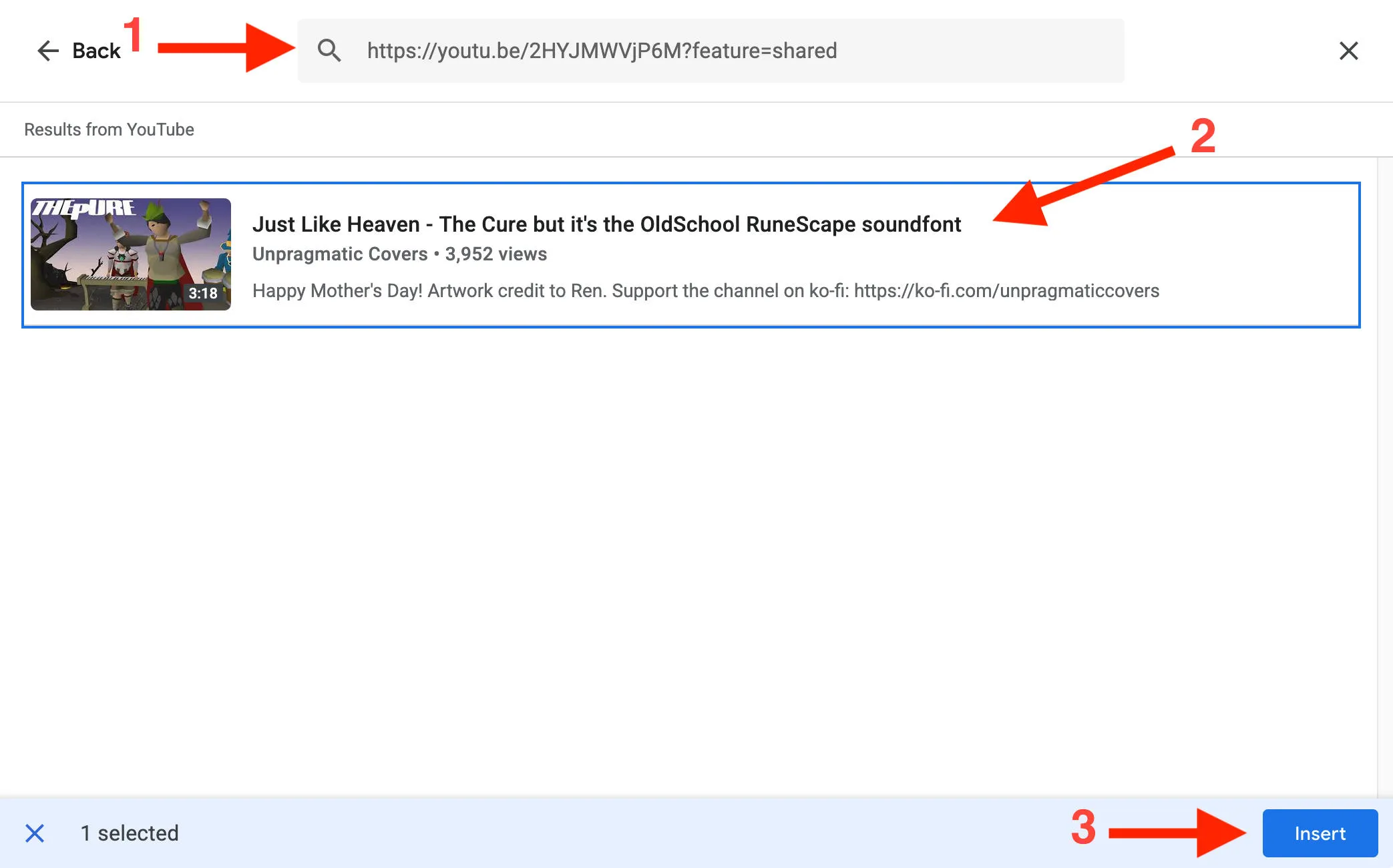
Task: Click the magnifying glass search icon
Action: coord(329,51)
